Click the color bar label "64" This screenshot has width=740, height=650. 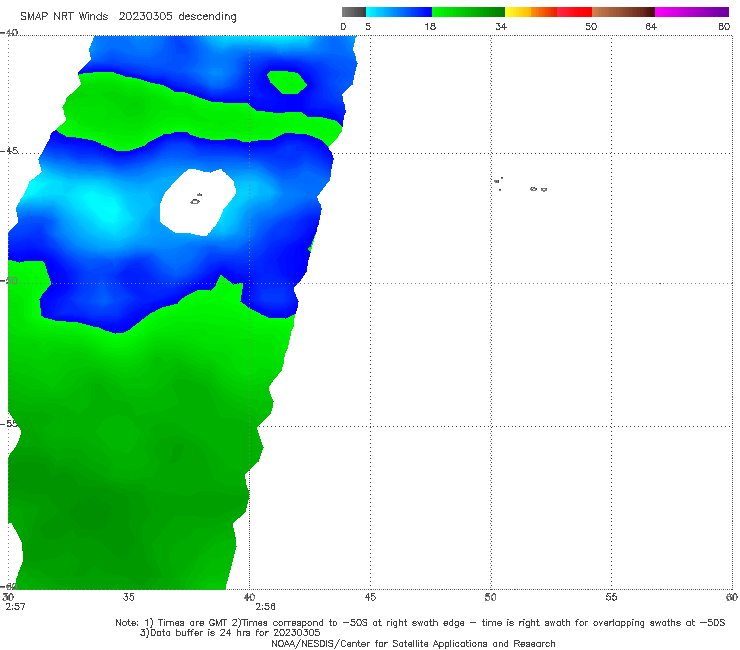point(651,27)
